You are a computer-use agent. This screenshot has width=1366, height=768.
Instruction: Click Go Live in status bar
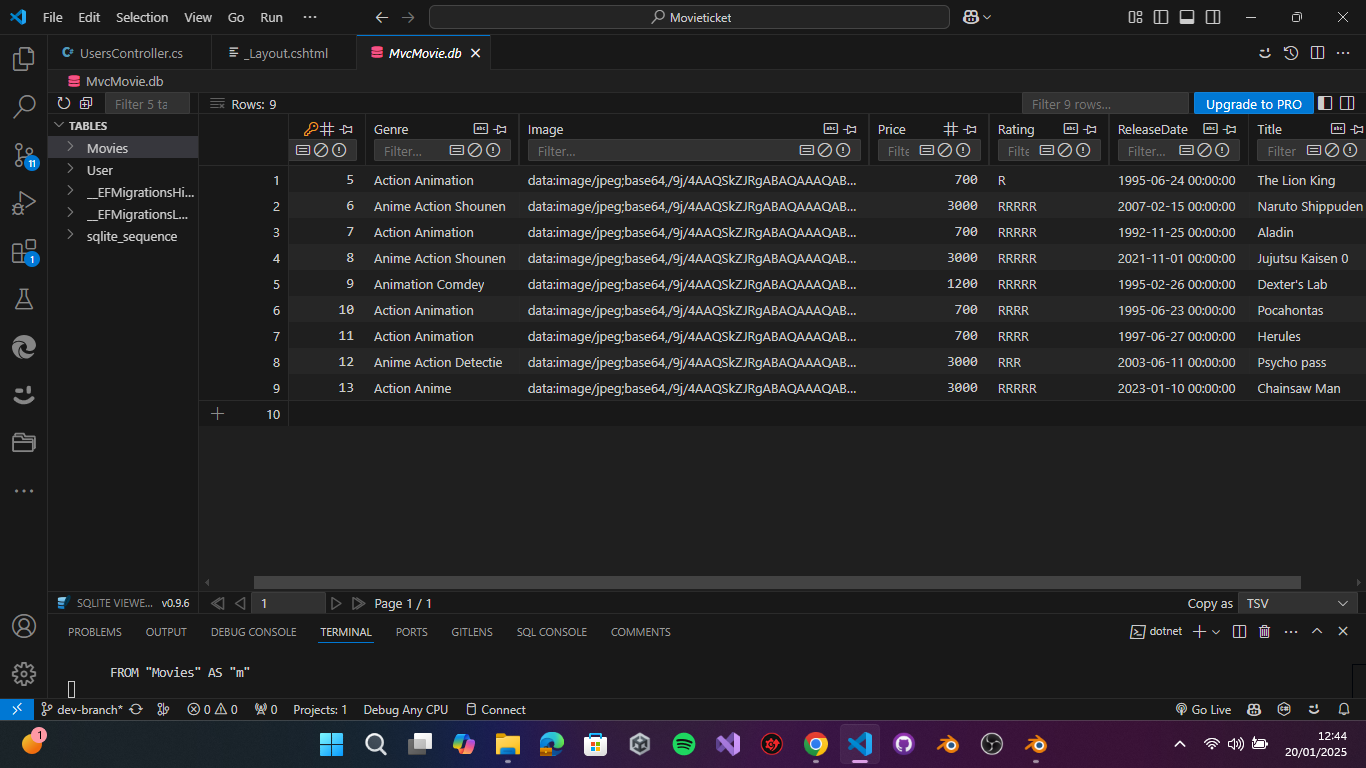coord(1203,709)
